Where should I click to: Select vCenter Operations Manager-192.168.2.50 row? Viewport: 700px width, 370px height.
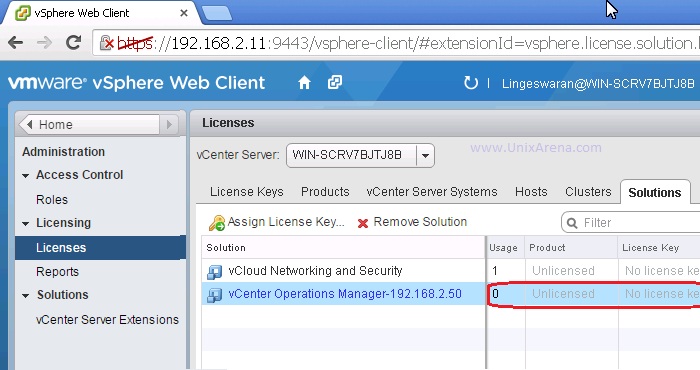point(451,294)
